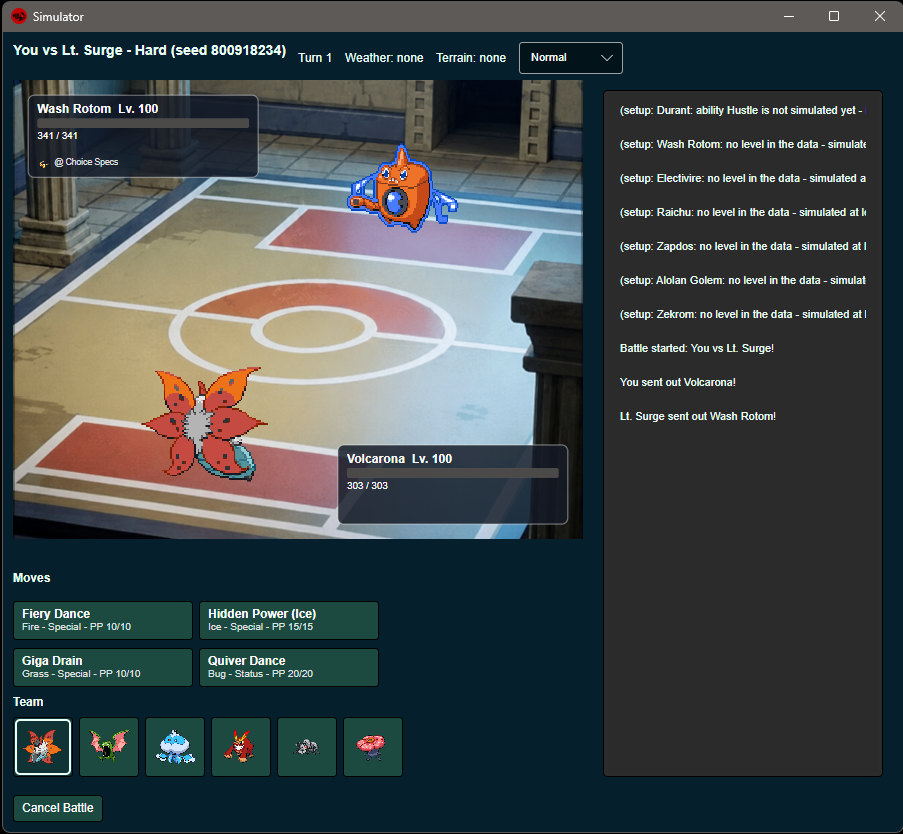
Task: Click the Wash Rotom Lv. 100 name
Action: [x=98, y=108]
